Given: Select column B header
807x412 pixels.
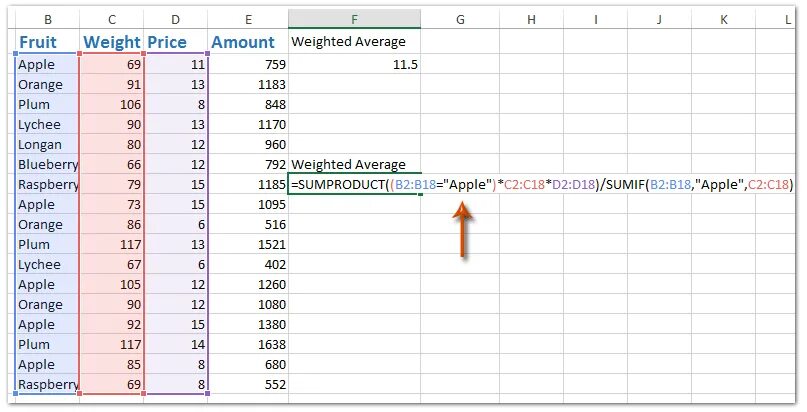Looking at the screenshot, I should [47, 20].
